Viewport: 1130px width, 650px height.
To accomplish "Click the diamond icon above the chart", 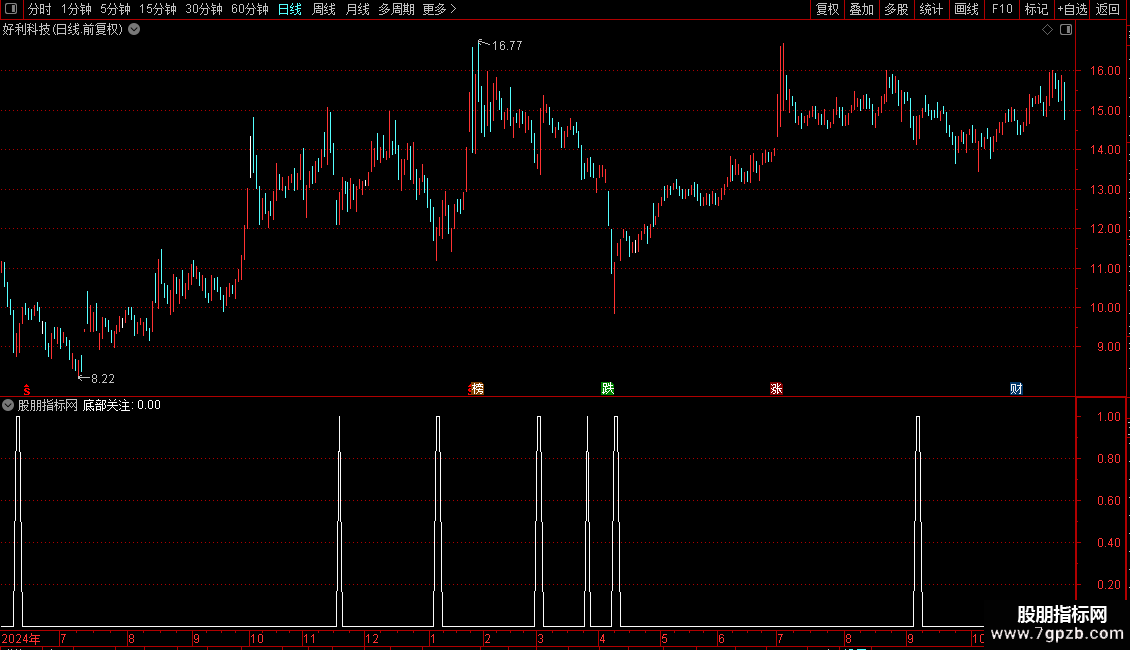I will coord(1048,30).
